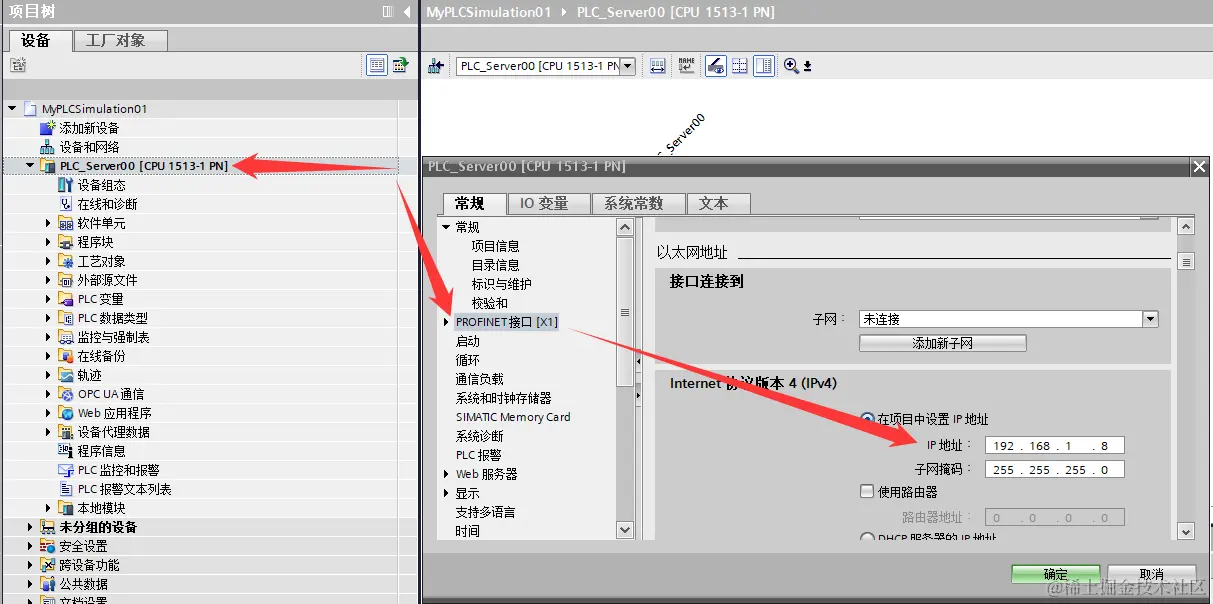The height and width of the screenshot is (604, 1213).
Task: Click the vertical pane layout icon
Action: point(766,65)
